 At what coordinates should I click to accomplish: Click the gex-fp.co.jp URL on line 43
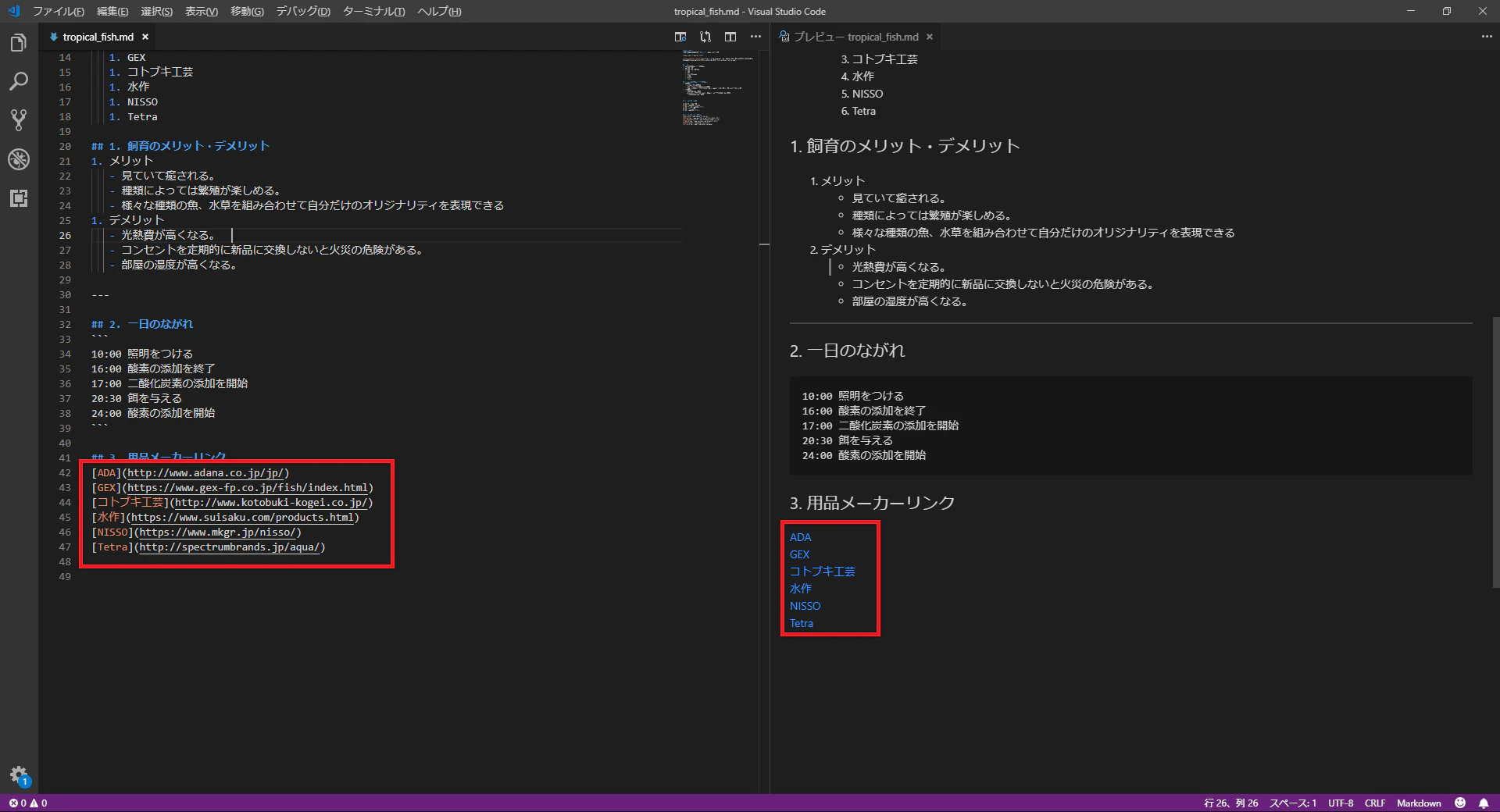point(248,487)
